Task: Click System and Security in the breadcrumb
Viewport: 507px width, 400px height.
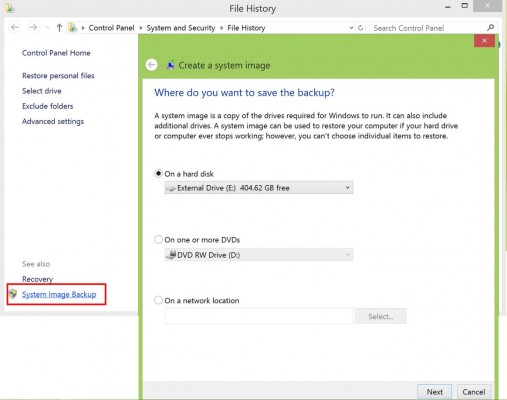Action: pyautogui.click(x=181, y=28)
